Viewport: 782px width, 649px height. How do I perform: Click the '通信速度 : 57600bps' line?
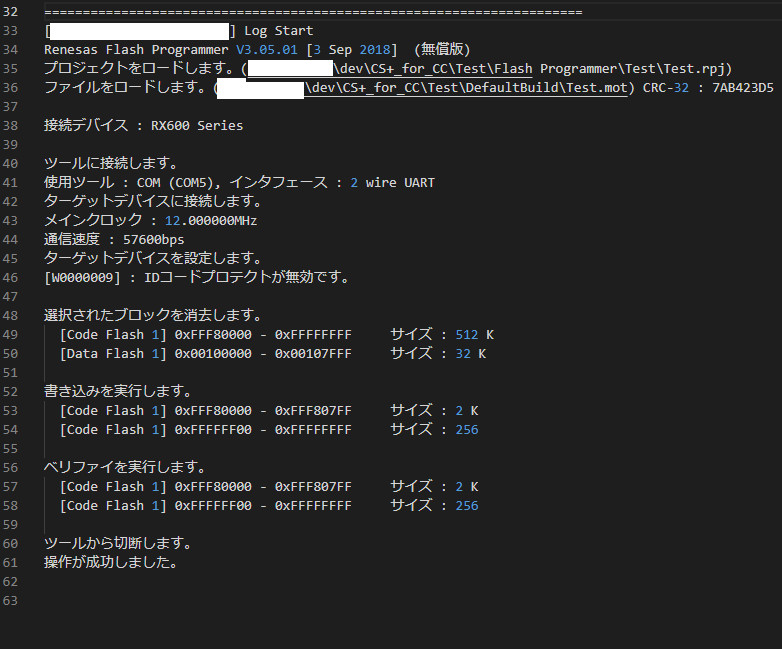click(x=114, y=239)
